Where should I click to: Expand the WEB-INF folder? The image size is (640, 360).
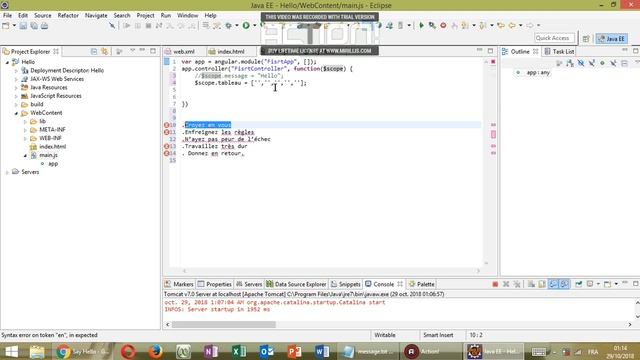coord(25,138)
